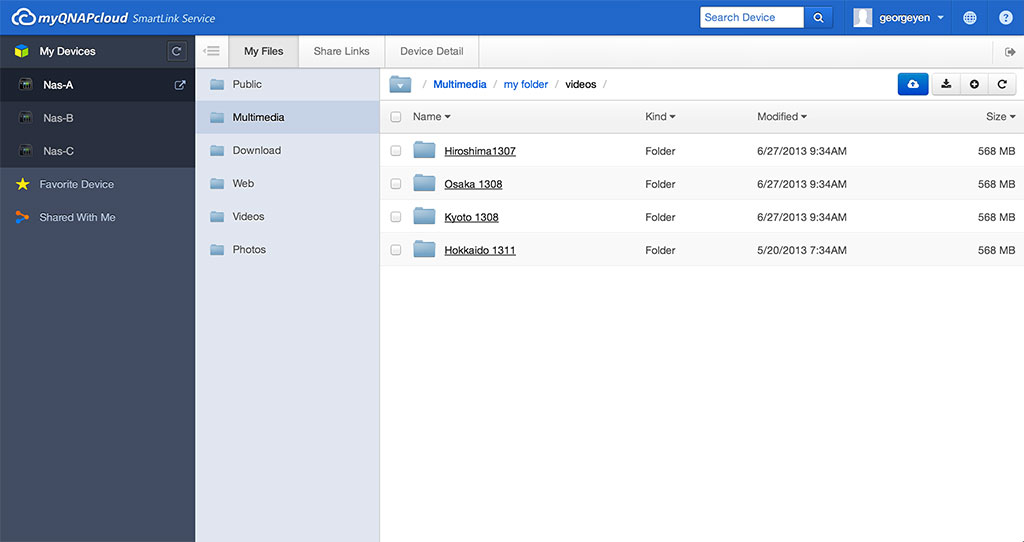
Task: Open Nas-A in a new window icon
Action: point(180,85)
